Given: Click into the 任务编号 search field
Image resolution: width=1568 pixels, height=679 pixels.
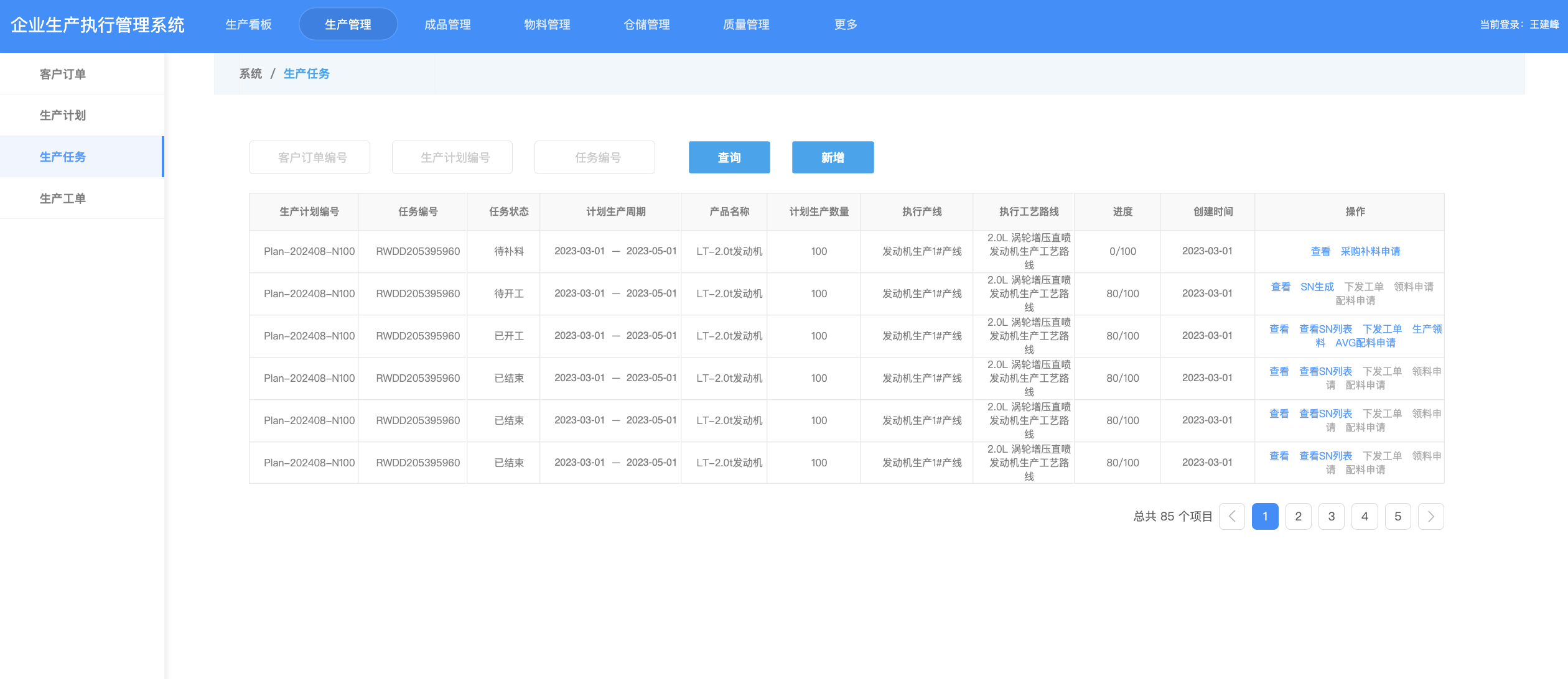Looking at the screenshot, I should click(594, 157).
